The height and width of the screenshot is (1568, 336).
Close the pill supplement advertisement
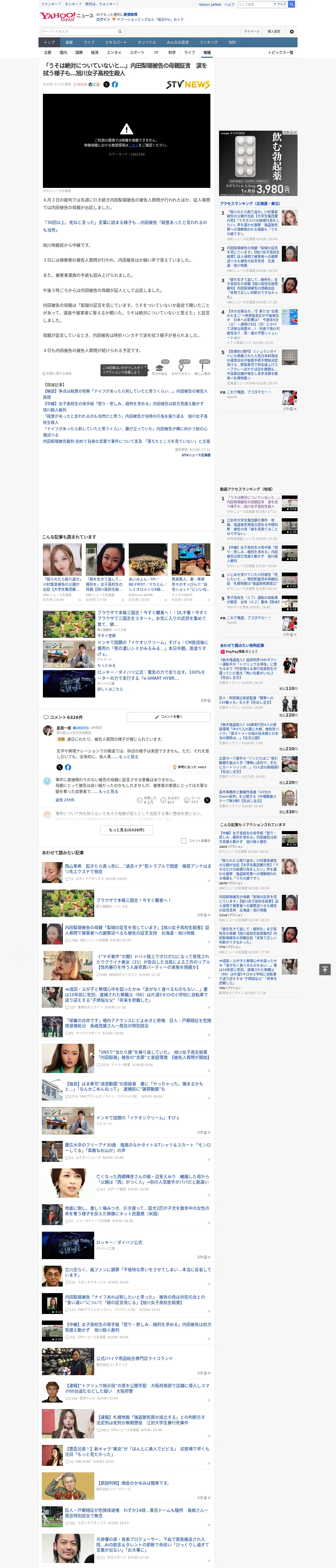(x=295, y=133)
